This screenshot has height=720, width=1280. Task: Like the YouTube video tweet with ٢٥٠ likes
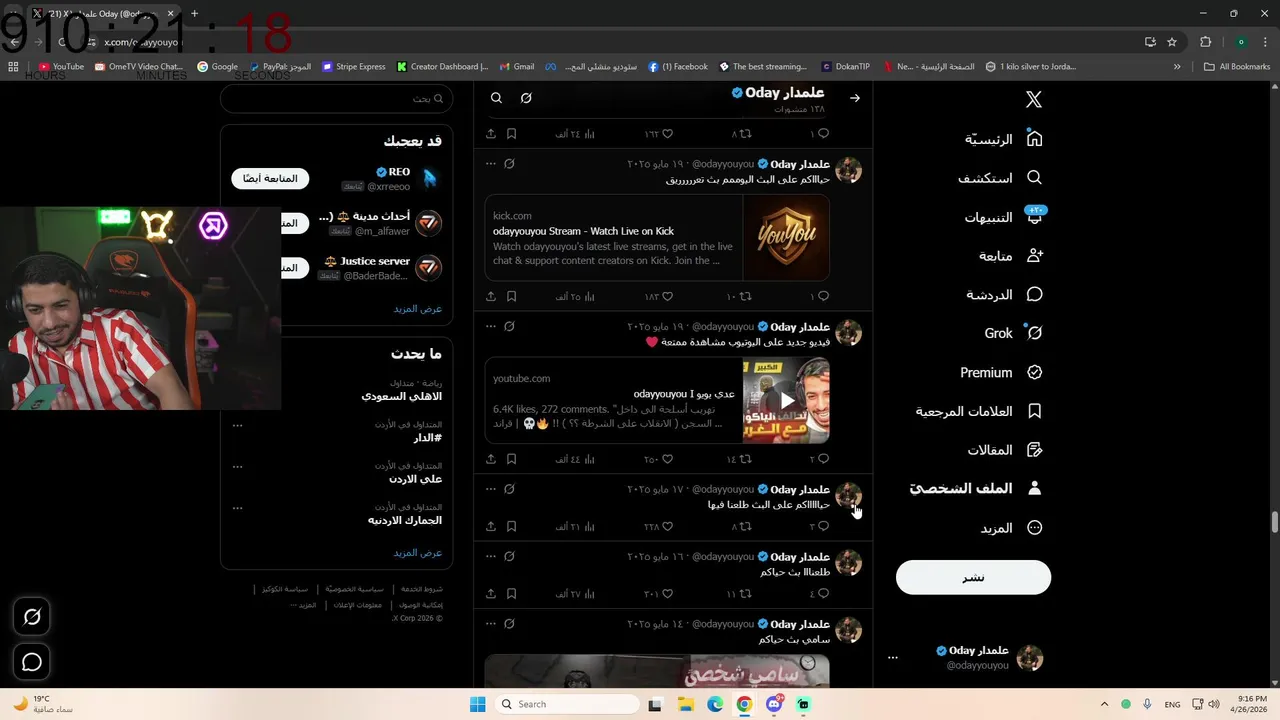tap(658, 459)
